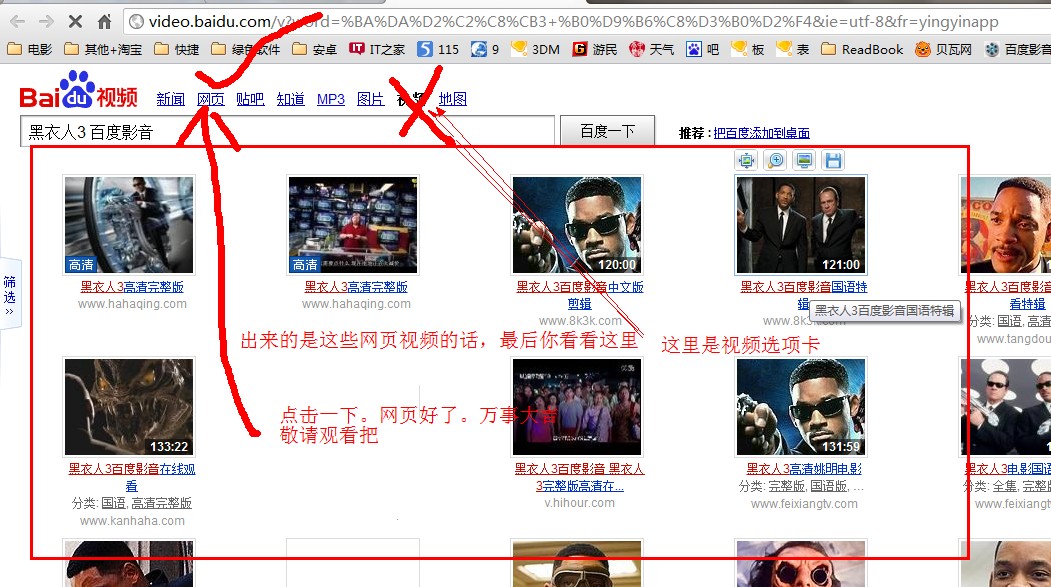Click www.feixiangtv.com under 姚明电影 video
Screen dimensions: 1051x587
click(804, 503)
